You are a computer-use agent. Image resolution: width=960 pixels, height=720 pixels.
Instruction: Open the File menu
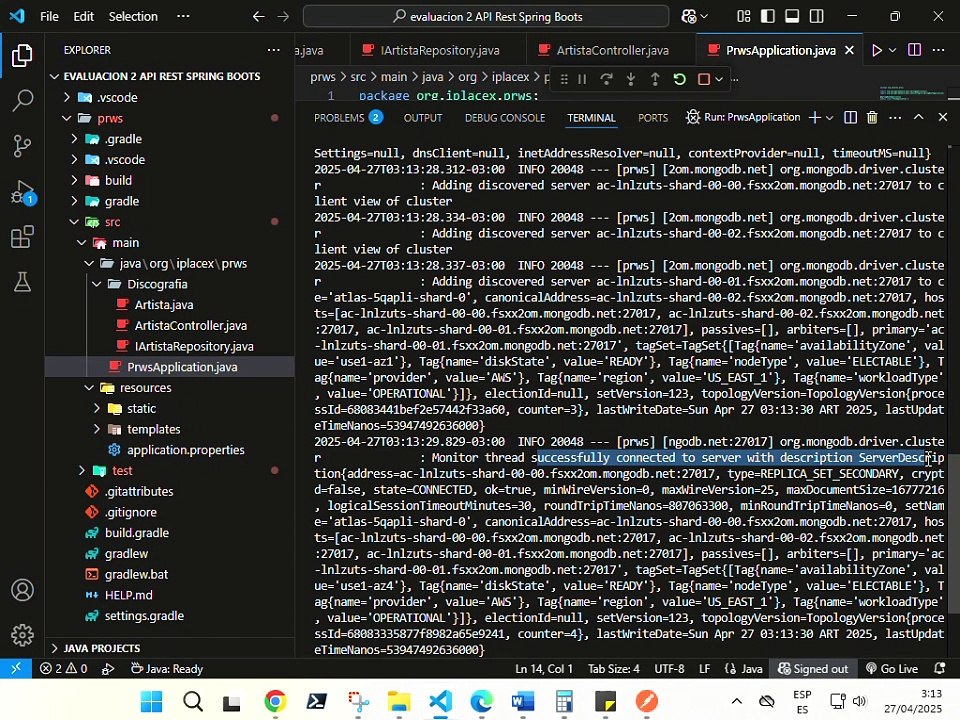tap(50, 17)
